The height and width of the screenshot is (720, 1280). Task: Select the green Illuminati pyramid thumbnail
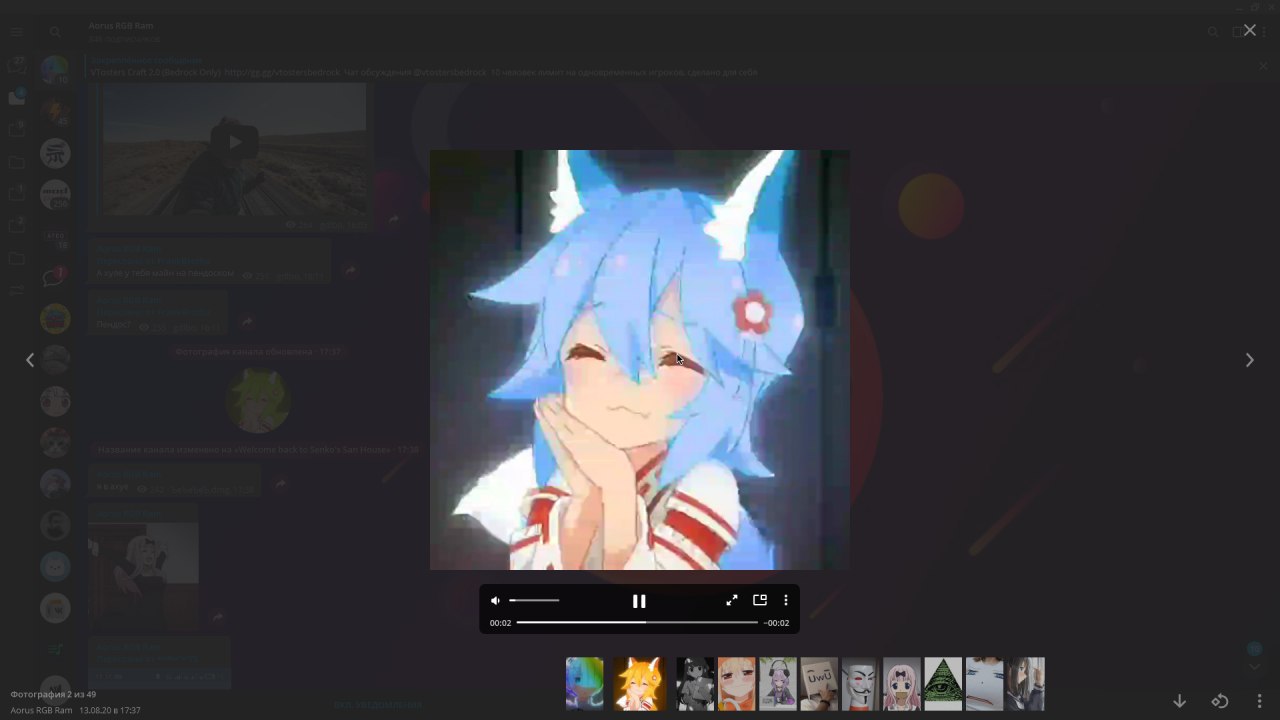943,684
